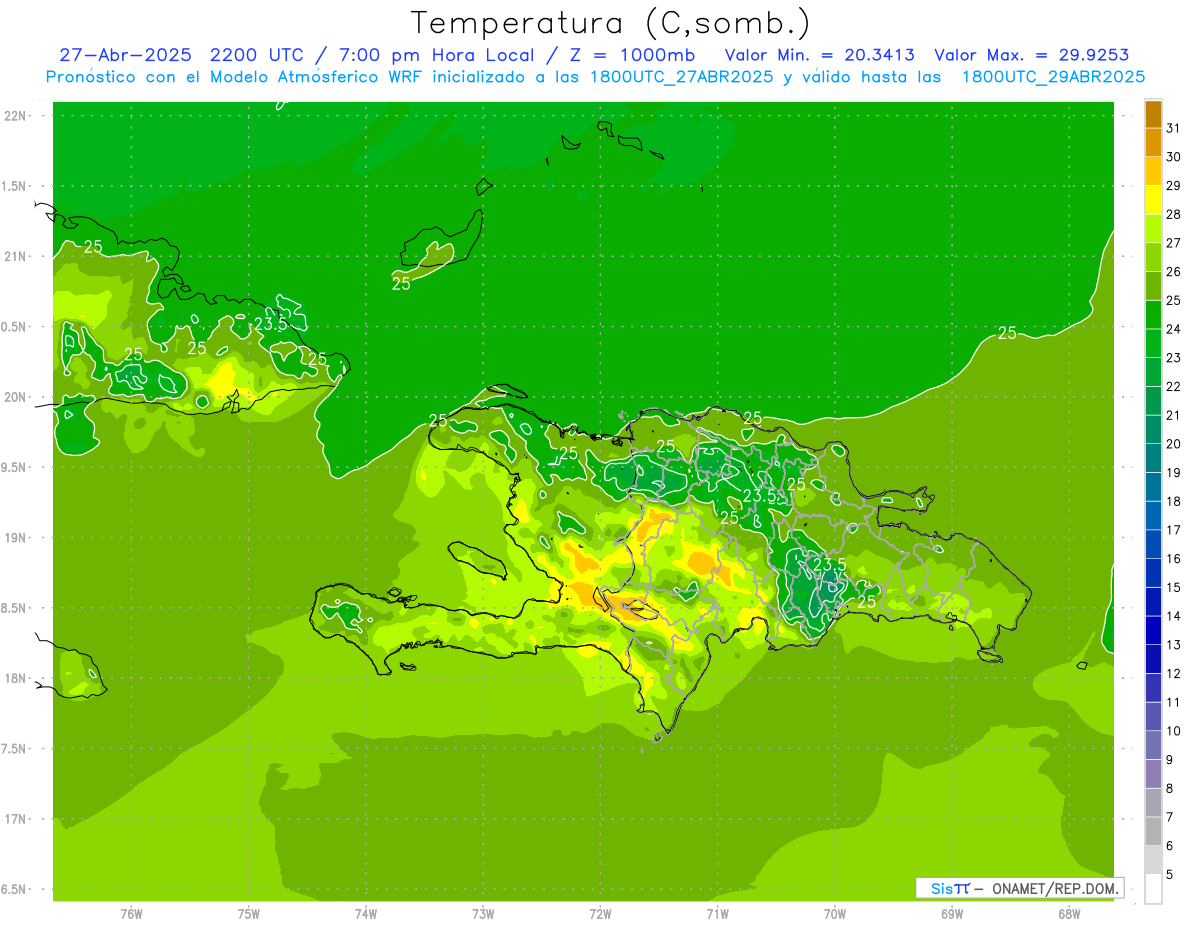Click the "Valor Min. = 20.3413" value

point(820,55)
